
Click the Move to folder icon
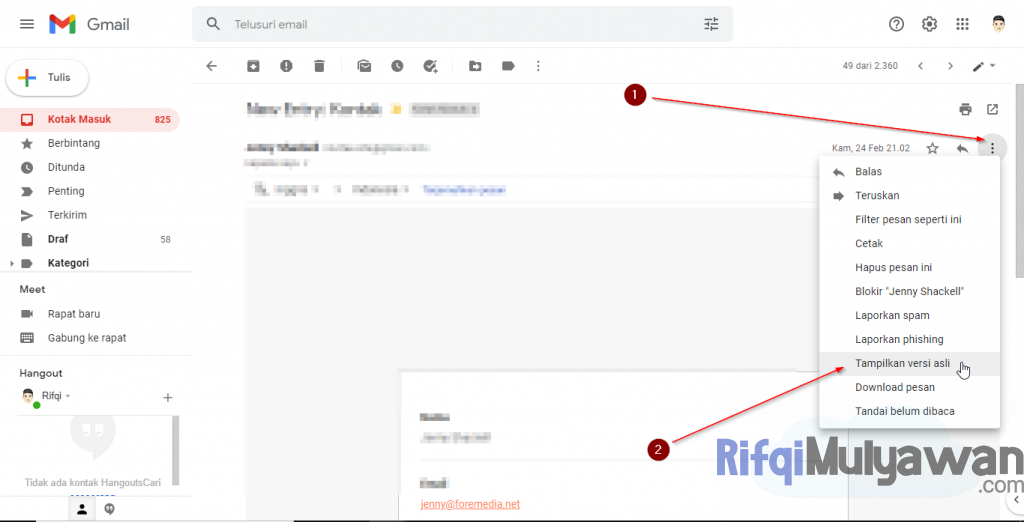(x=475, y=66)
